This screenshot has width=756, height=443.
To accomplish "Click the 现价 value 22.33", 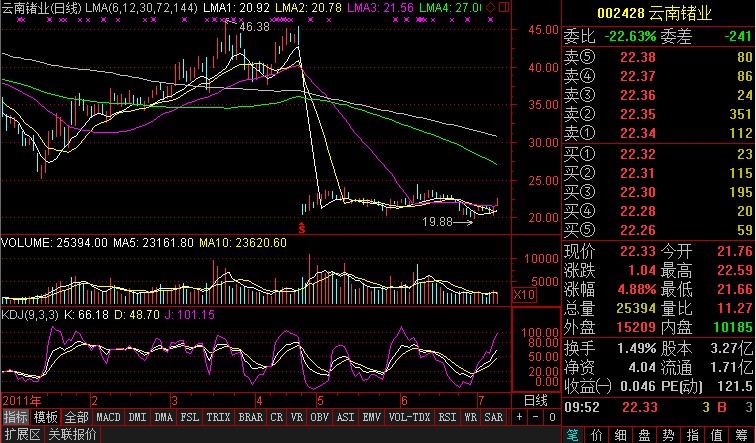I will click(x=637, y=251).
